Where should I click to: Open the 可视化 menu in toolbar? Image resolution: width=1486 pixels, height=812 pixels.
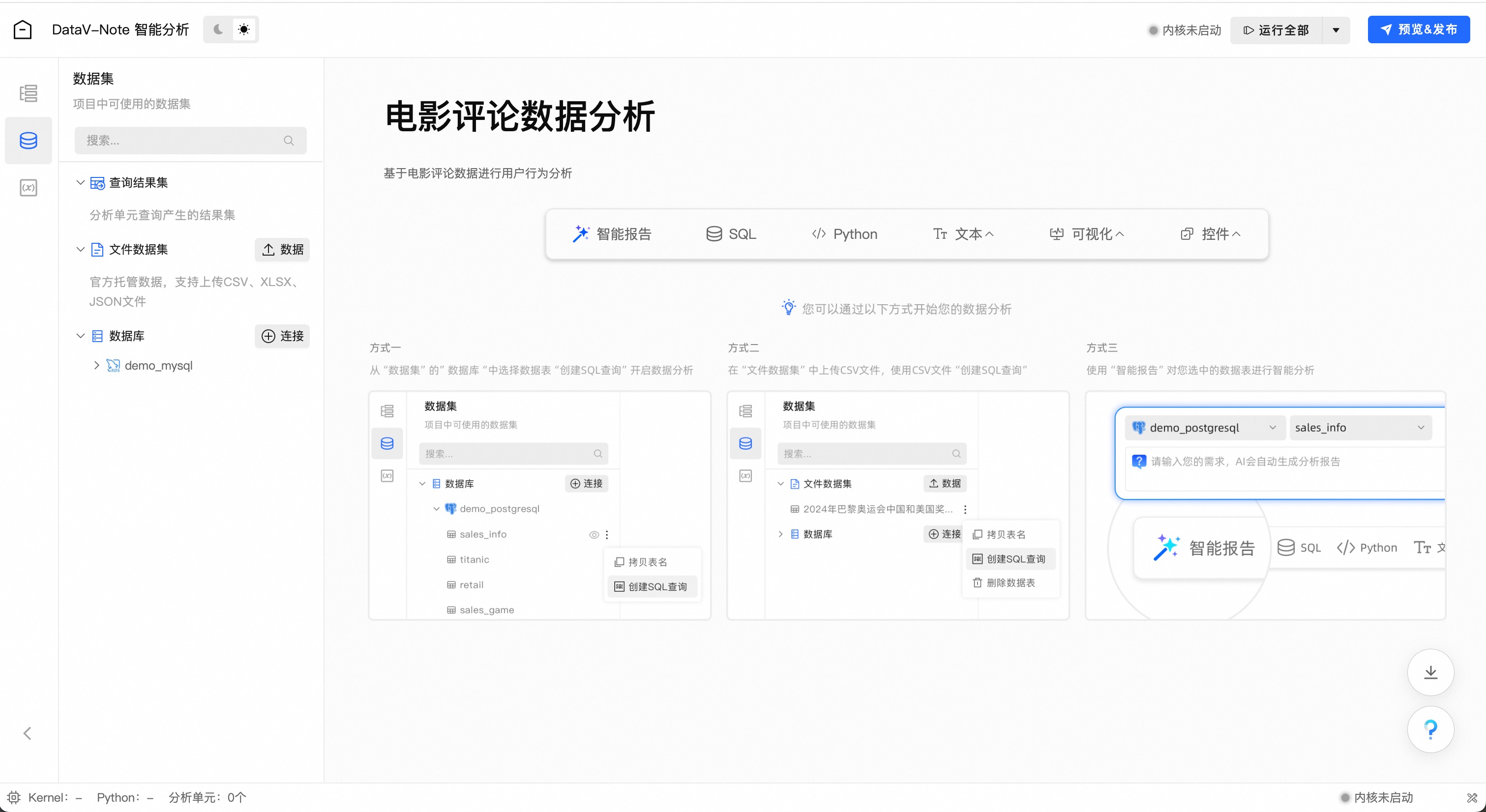pos(1087,233)
